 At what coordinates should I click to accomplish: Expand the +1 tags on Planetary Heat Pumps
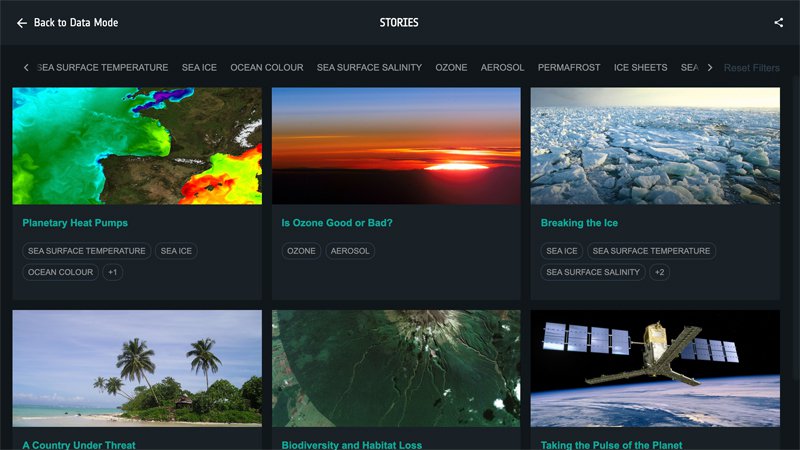[x=112, y=272]
